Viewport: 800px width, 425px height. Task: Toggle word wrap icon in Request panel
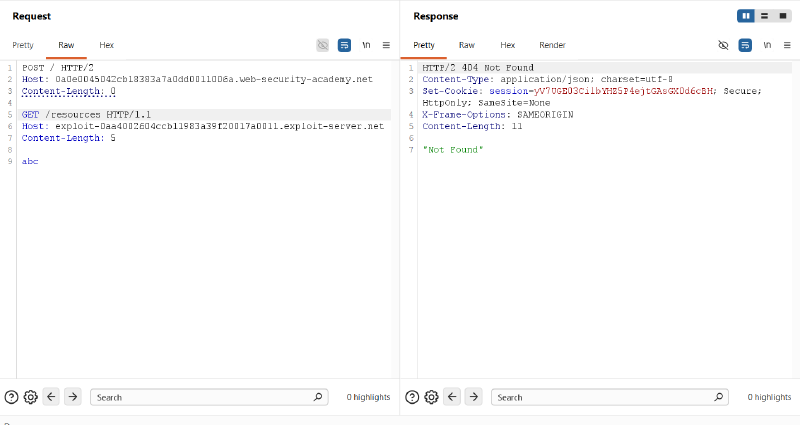pyautogui.click(x=344, y=45)
